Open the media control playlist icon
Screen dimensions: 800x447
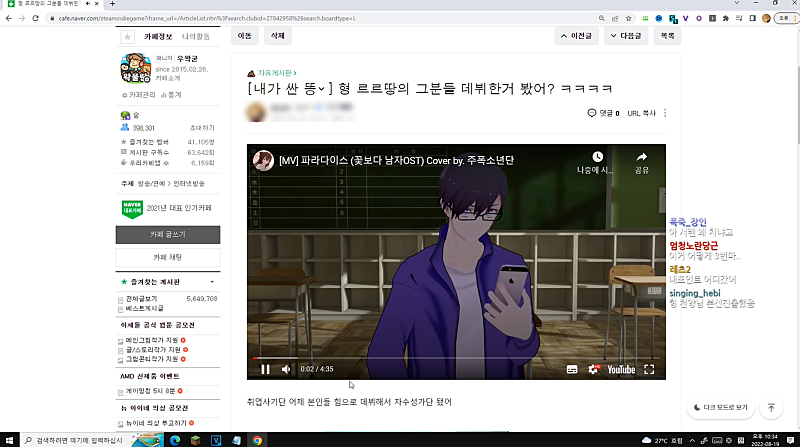(739, 18)
